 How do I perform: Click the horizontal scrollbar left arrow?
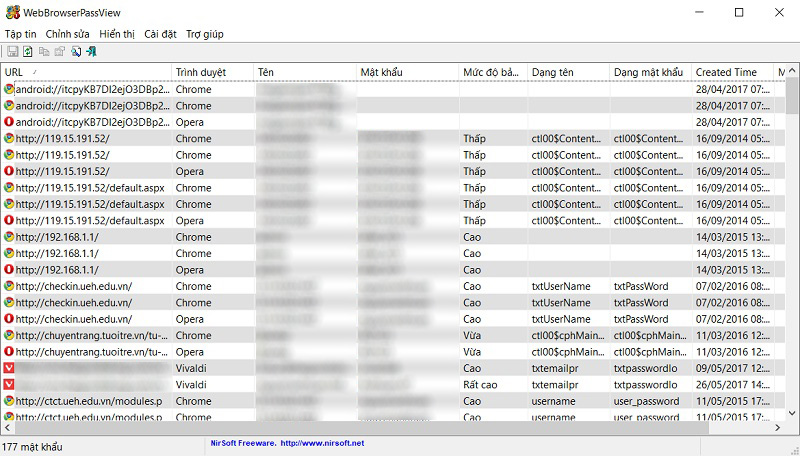coord(7,427)
